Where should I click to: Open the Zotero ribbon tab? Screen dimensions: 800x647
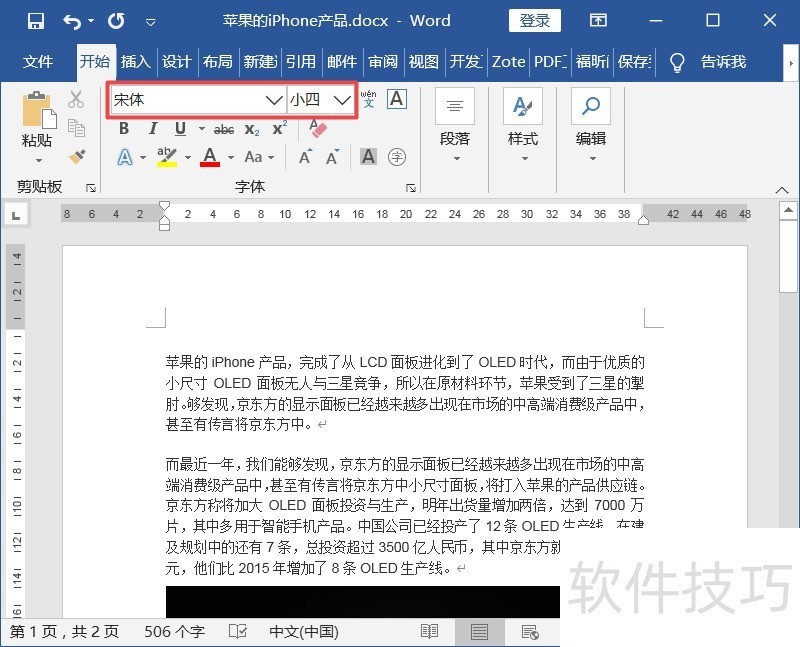tap(509, 62)
